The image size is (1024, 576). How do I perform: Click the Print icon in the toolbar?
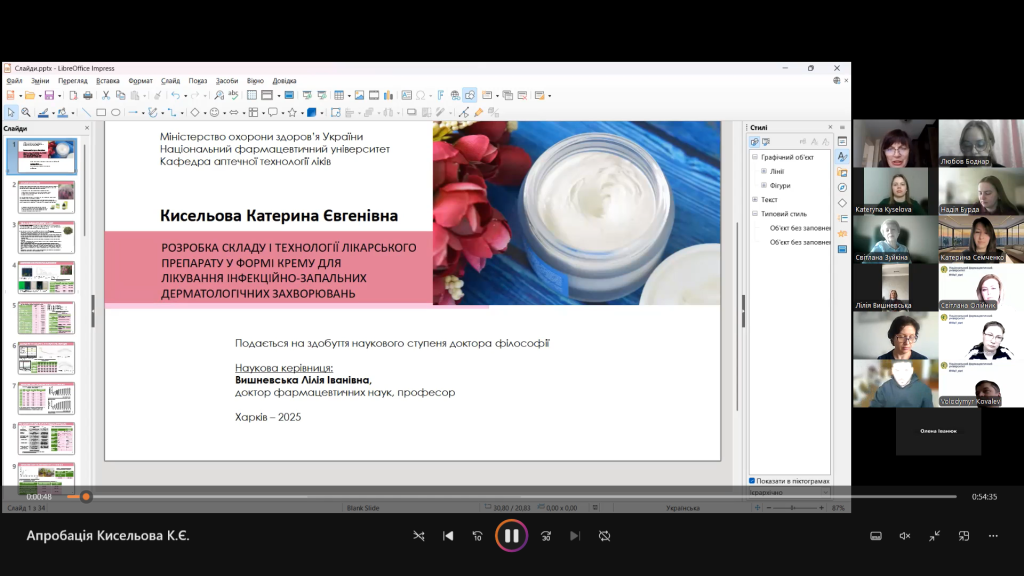click(88, 95)
